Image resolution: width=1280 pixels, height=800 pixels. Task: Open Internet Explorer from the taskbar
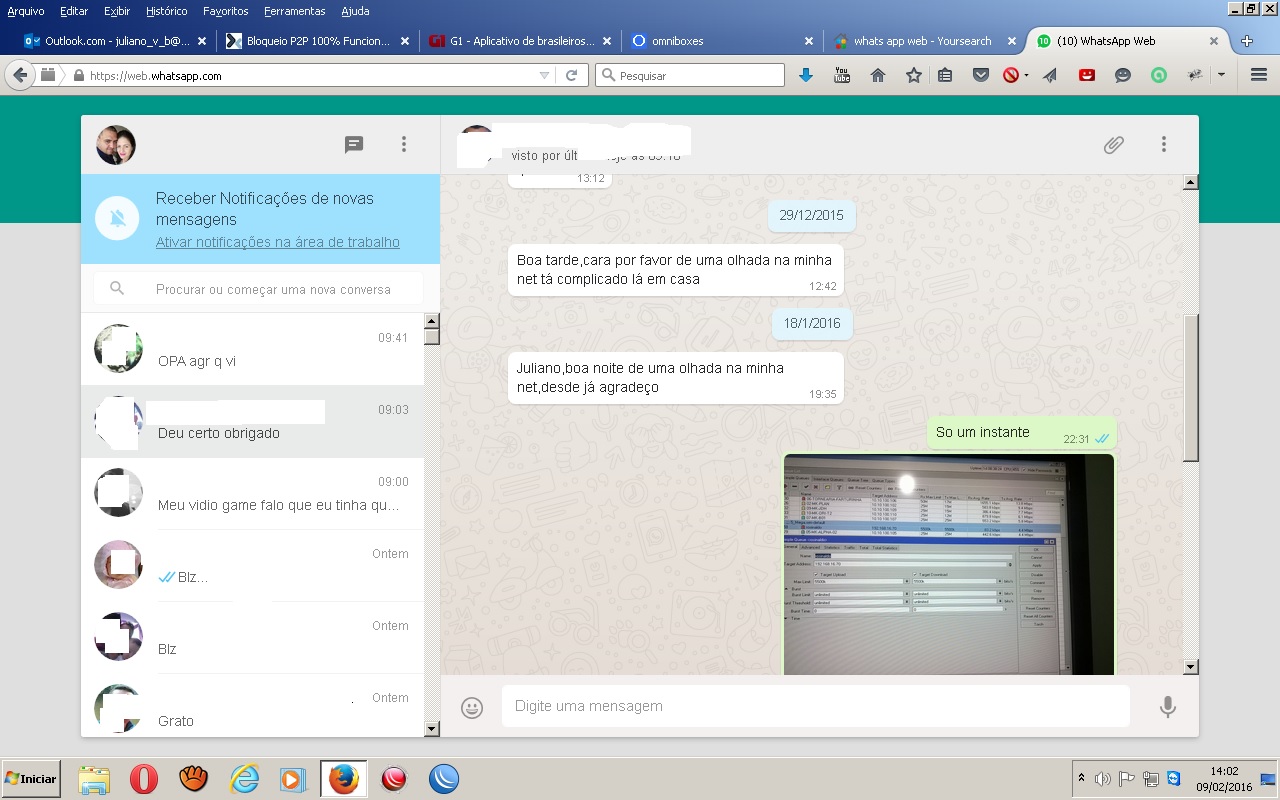[244, 779]
